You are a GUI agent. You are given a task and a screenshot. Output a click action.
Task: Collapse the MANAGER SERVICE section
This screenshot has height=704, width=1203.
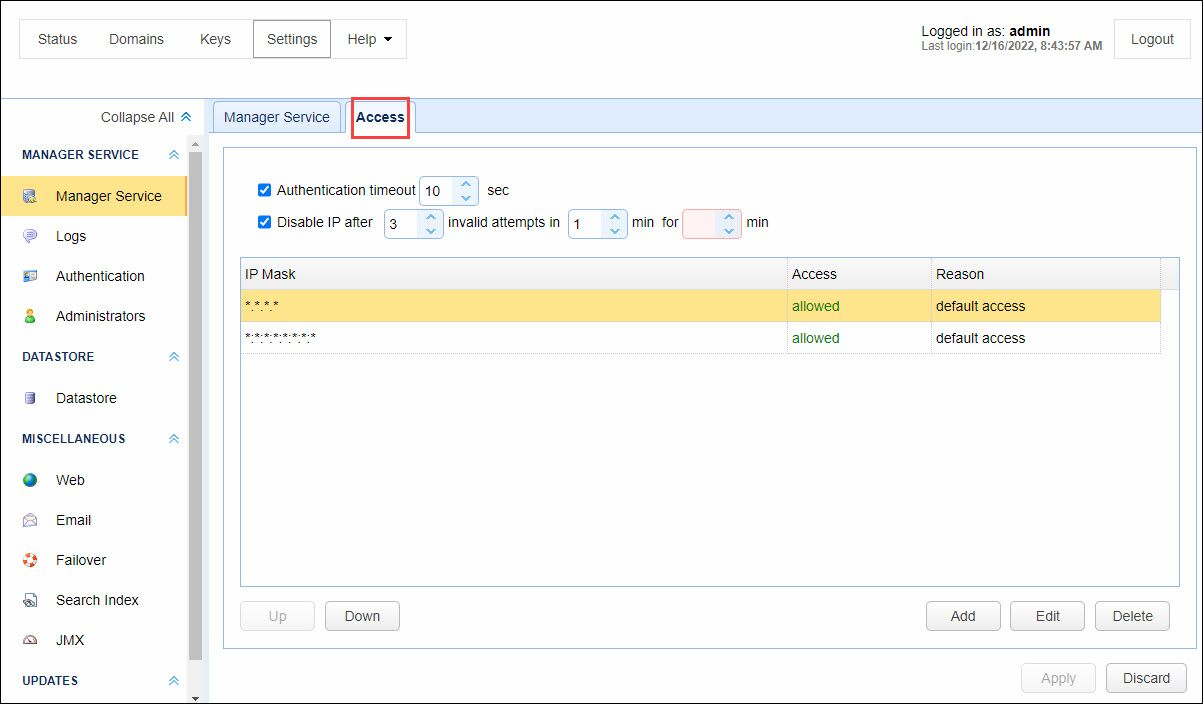[x=174, y=155]
